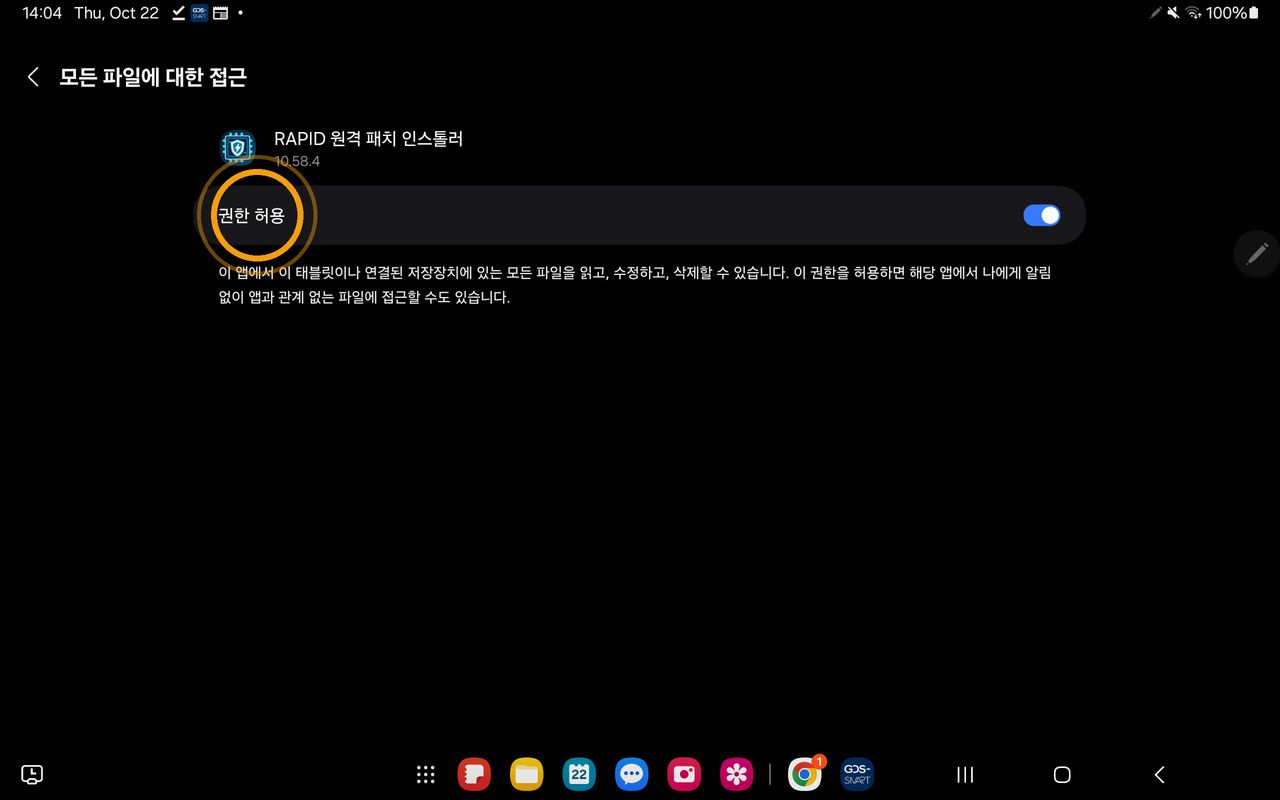
Task: Tap the navigation bar back arrow
Action: point(1159,774)
